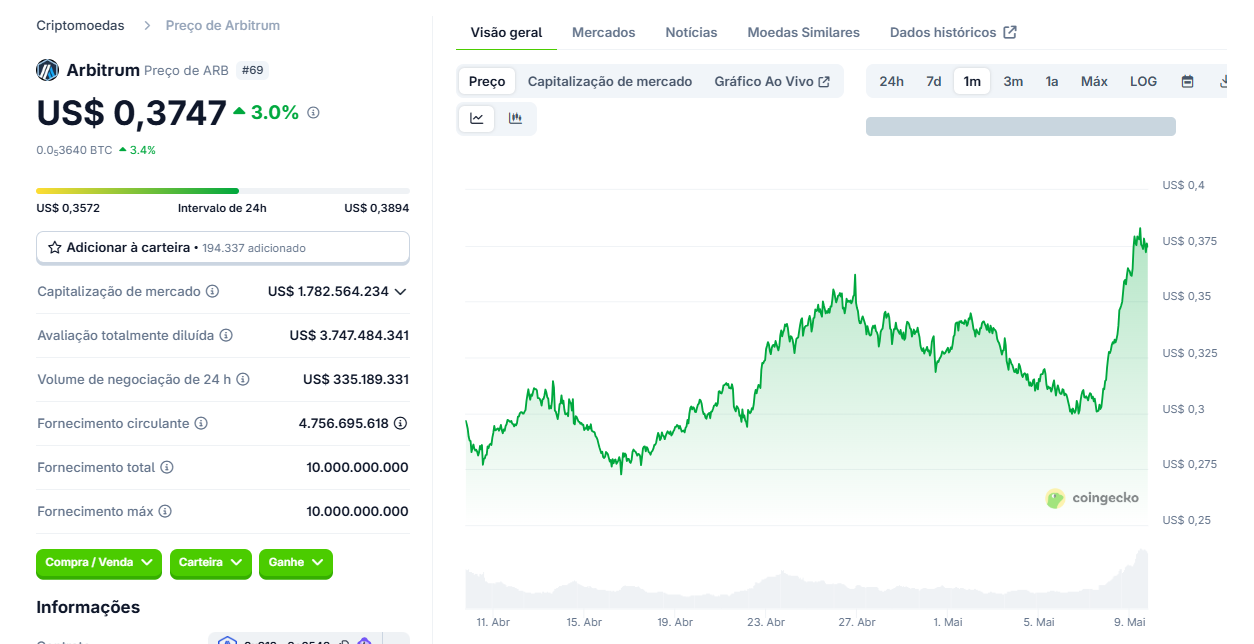Click info icon beside 4.756.695.618 value
Screen dimensions: 1254x644
pos(401,423)
